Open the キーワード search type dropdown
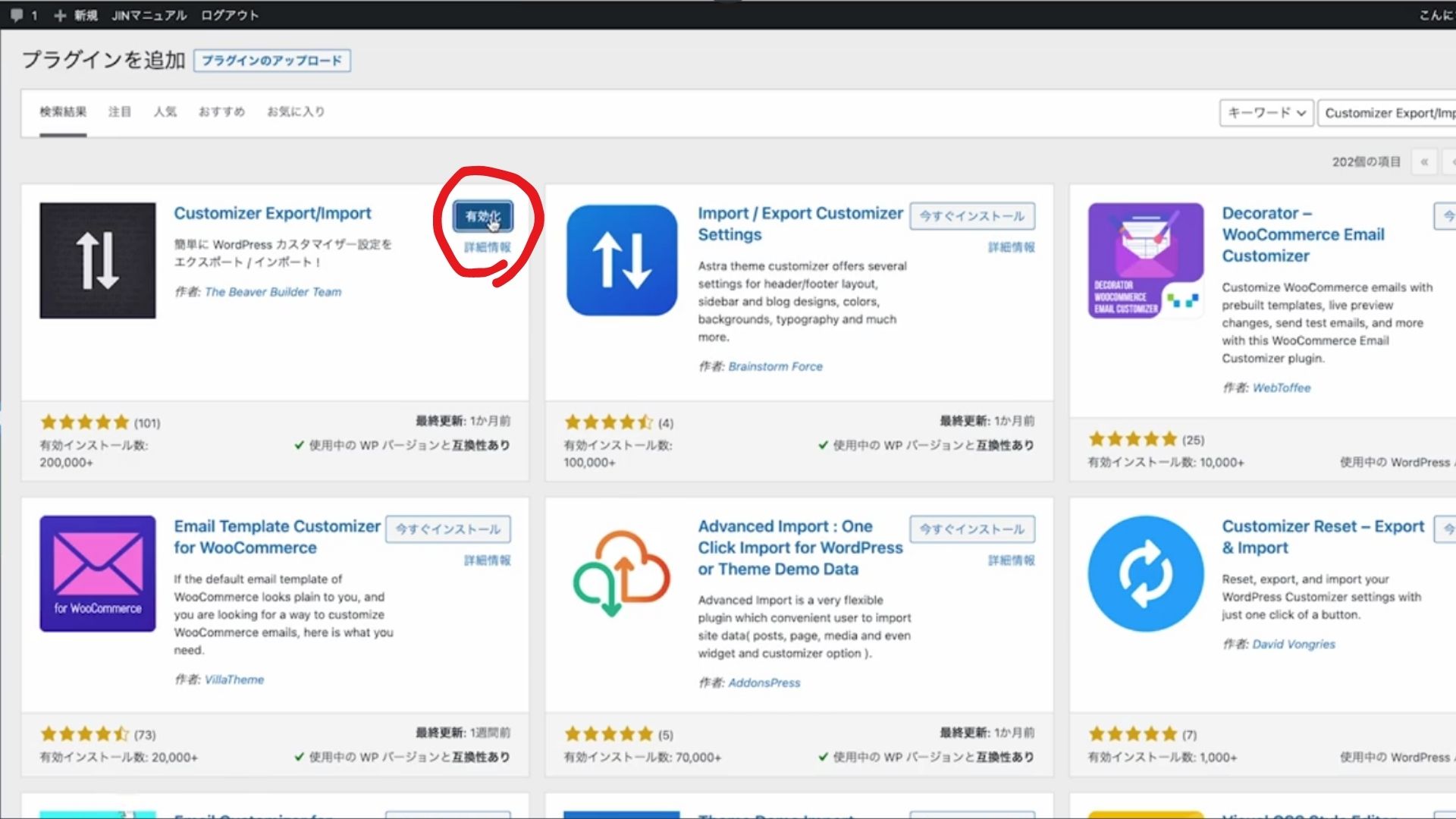Screen dimensions: 1456x819 click(x=1266, y=113)
